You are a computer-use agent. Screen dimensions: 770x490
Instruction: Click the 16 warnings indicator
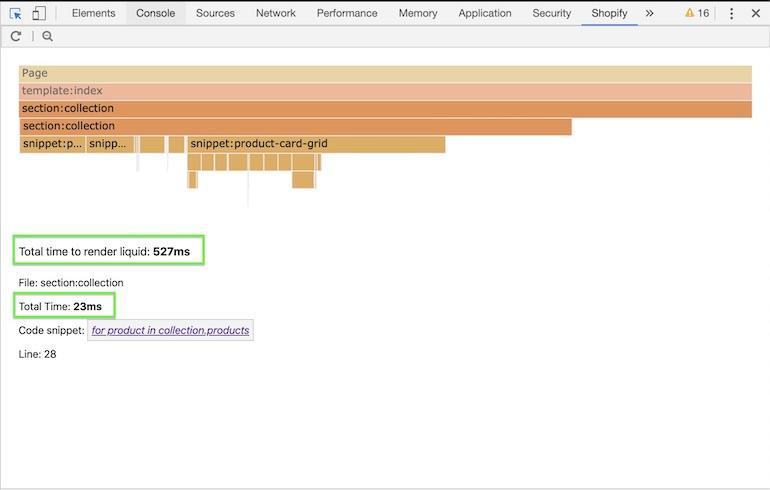point(697,13)
